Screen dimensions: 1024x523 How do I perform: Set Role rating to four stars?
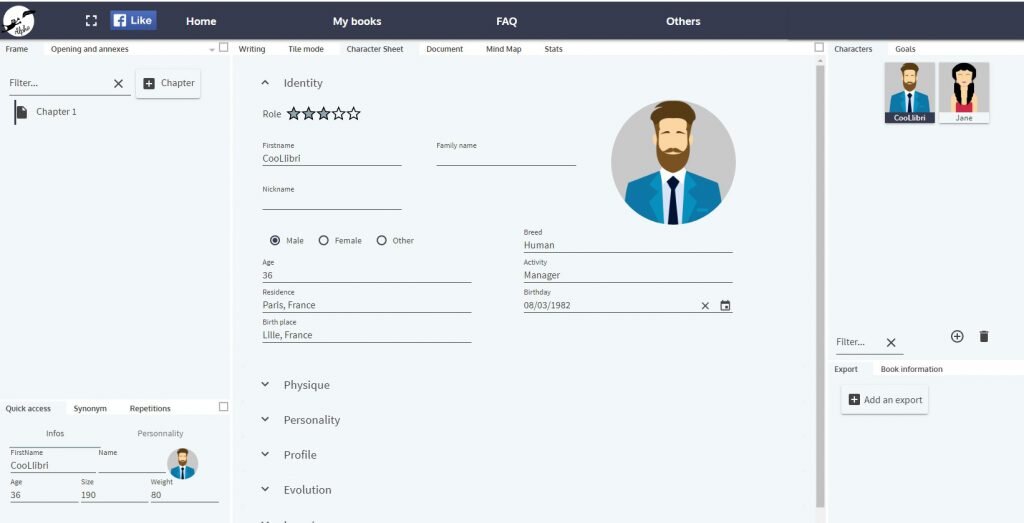338,114
